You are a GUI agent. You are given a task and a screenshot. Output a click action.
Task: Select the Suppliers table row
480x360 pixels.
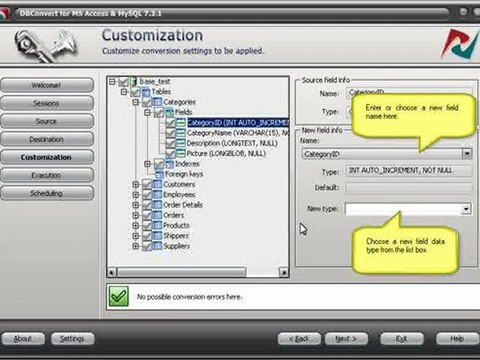click(x=177, y=246)
